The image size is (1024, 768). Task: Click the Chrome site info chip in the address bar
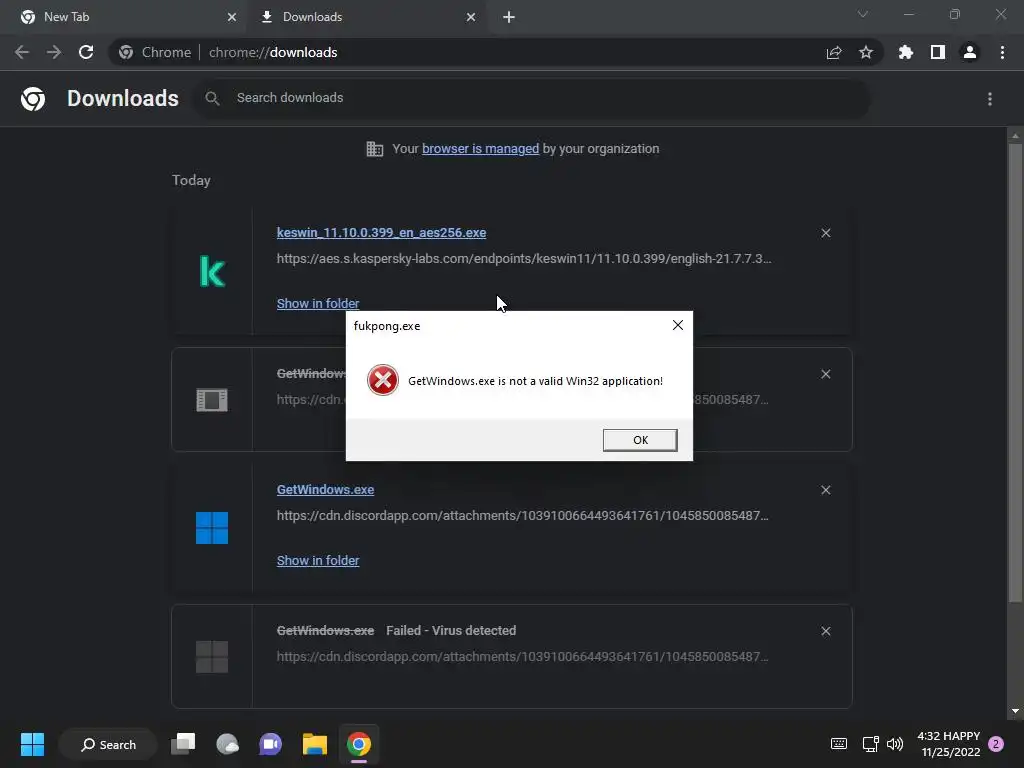coord(155,52)
